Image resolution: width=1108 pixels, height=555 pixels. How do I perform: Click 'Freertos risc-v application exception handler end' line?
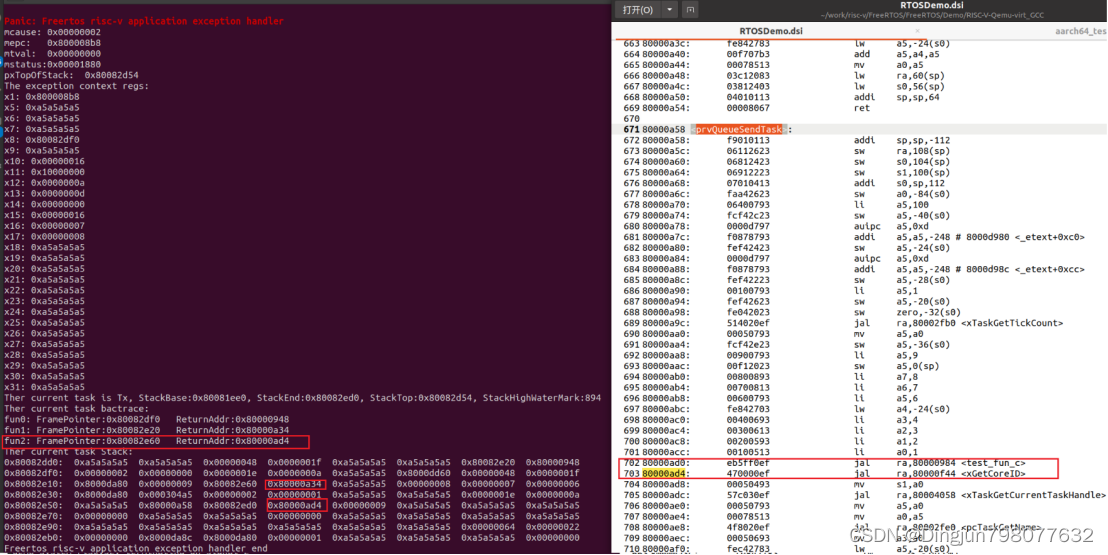point(136,549)
